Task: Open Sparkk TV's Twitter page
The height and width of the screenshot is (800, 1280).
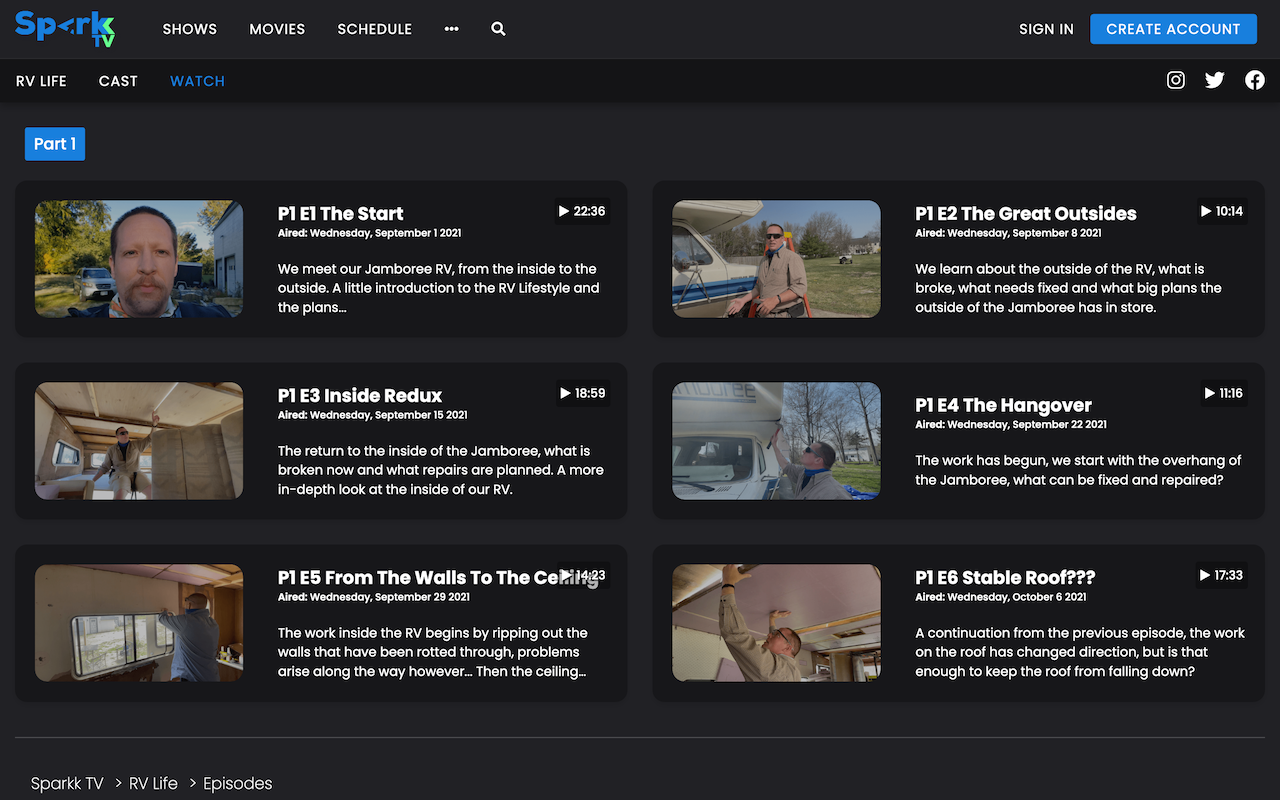Action: (1214, 80)
